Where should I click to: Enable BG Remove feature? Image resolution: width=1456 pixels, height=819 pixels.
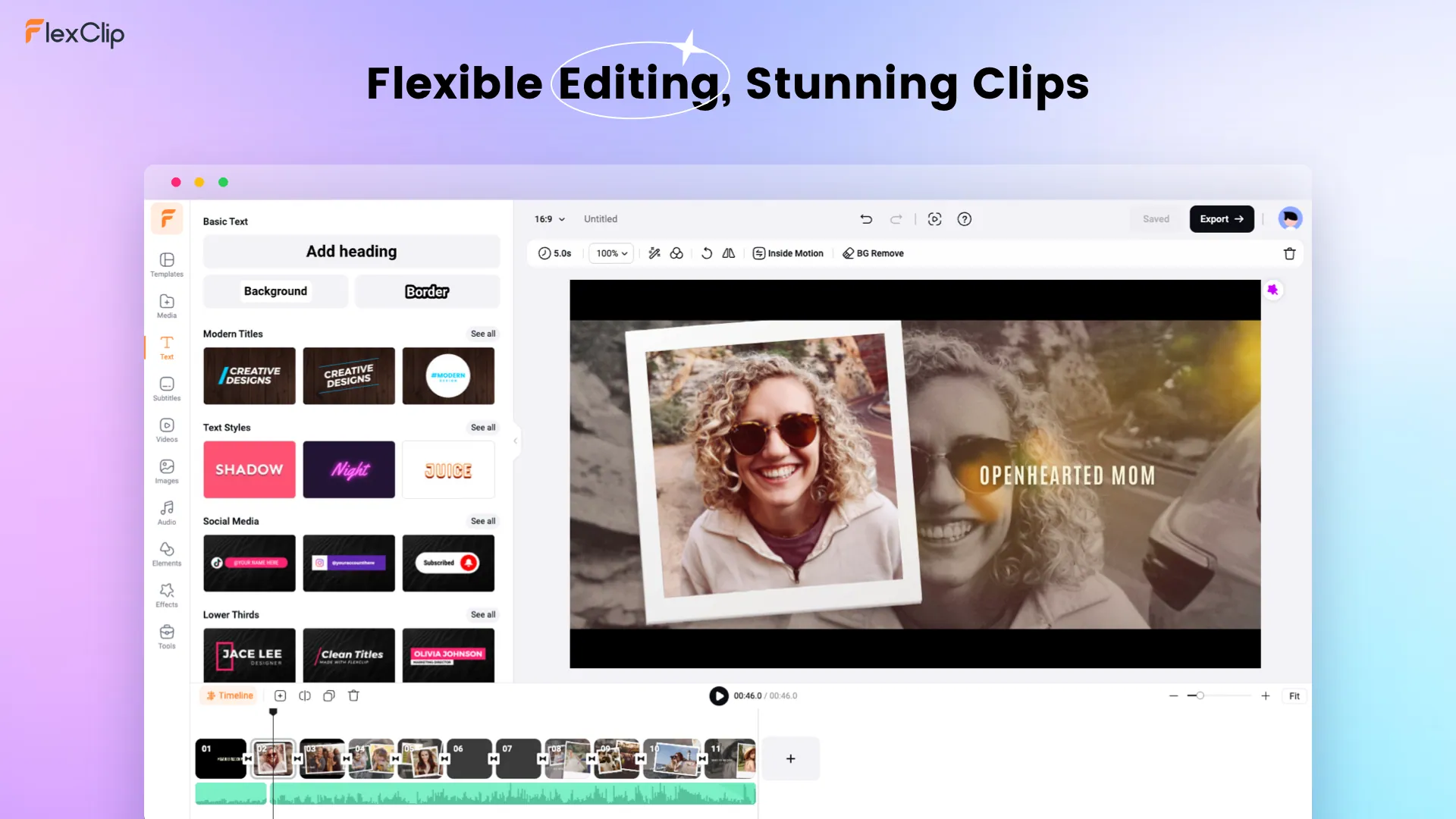(872, 253)
